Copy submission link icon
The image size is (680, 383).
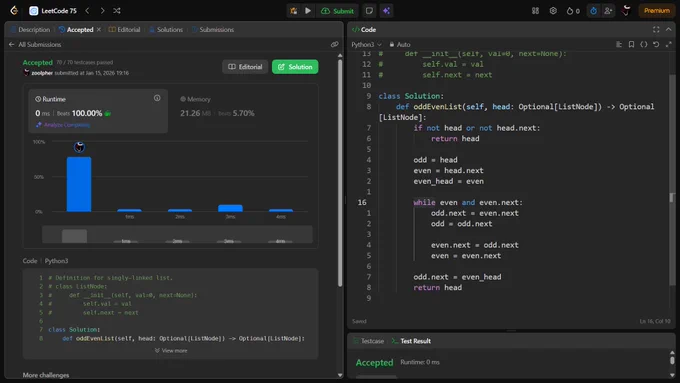pos(334,44)
